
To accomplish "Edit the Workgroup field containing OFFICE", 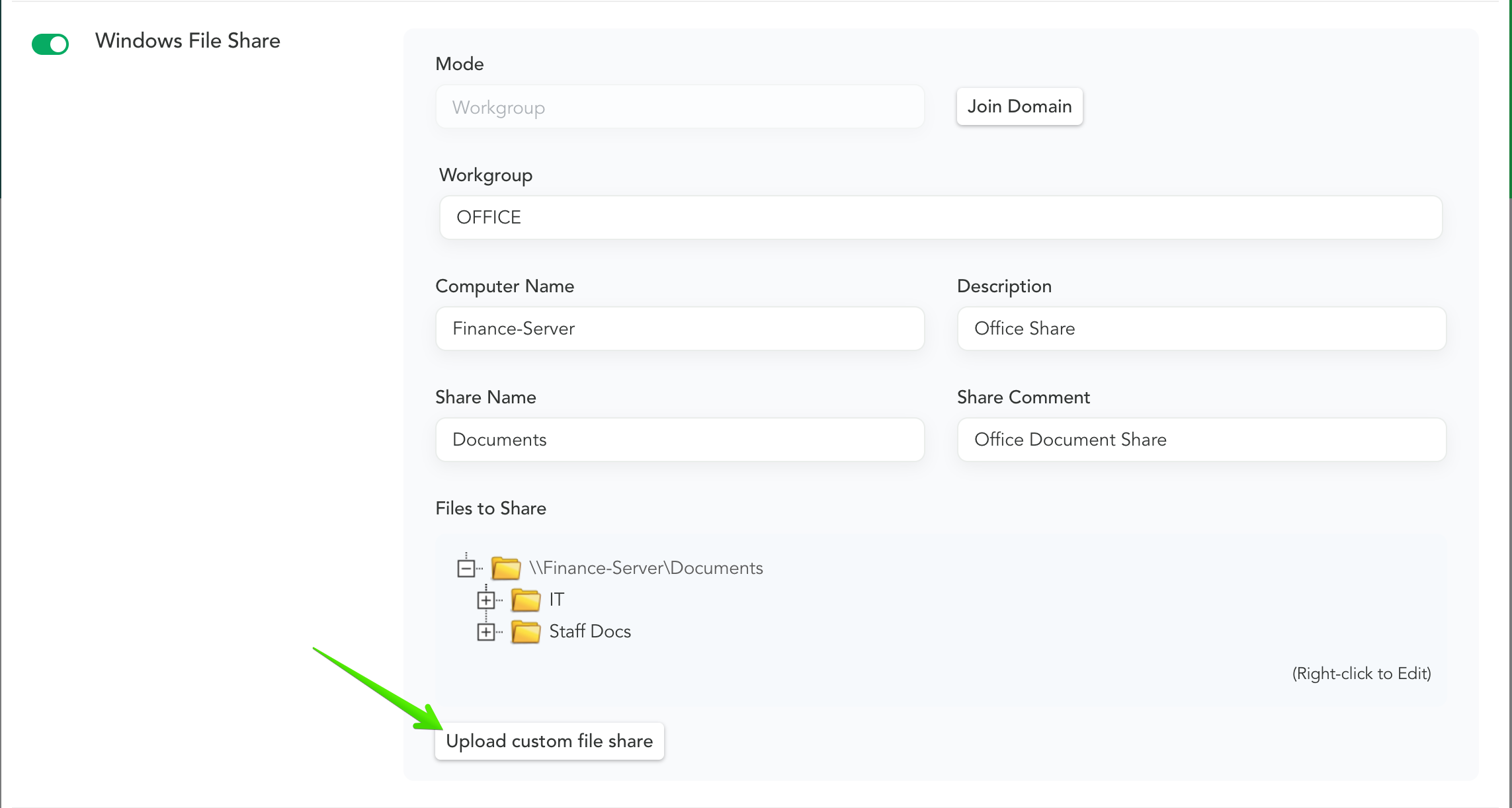I will (941, 218).
